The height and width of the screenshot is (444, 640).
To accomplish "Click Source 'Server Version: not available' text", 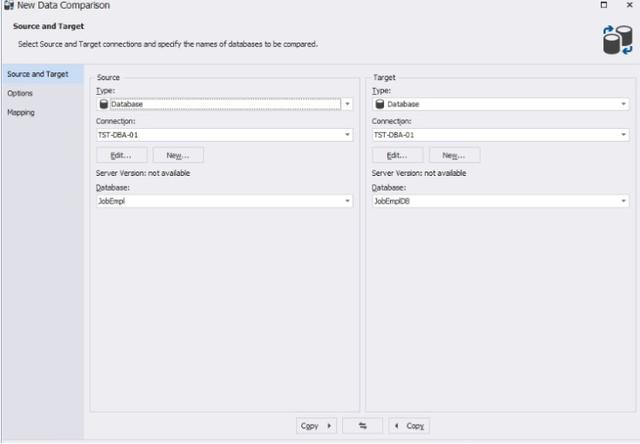I will click(143, 173).
